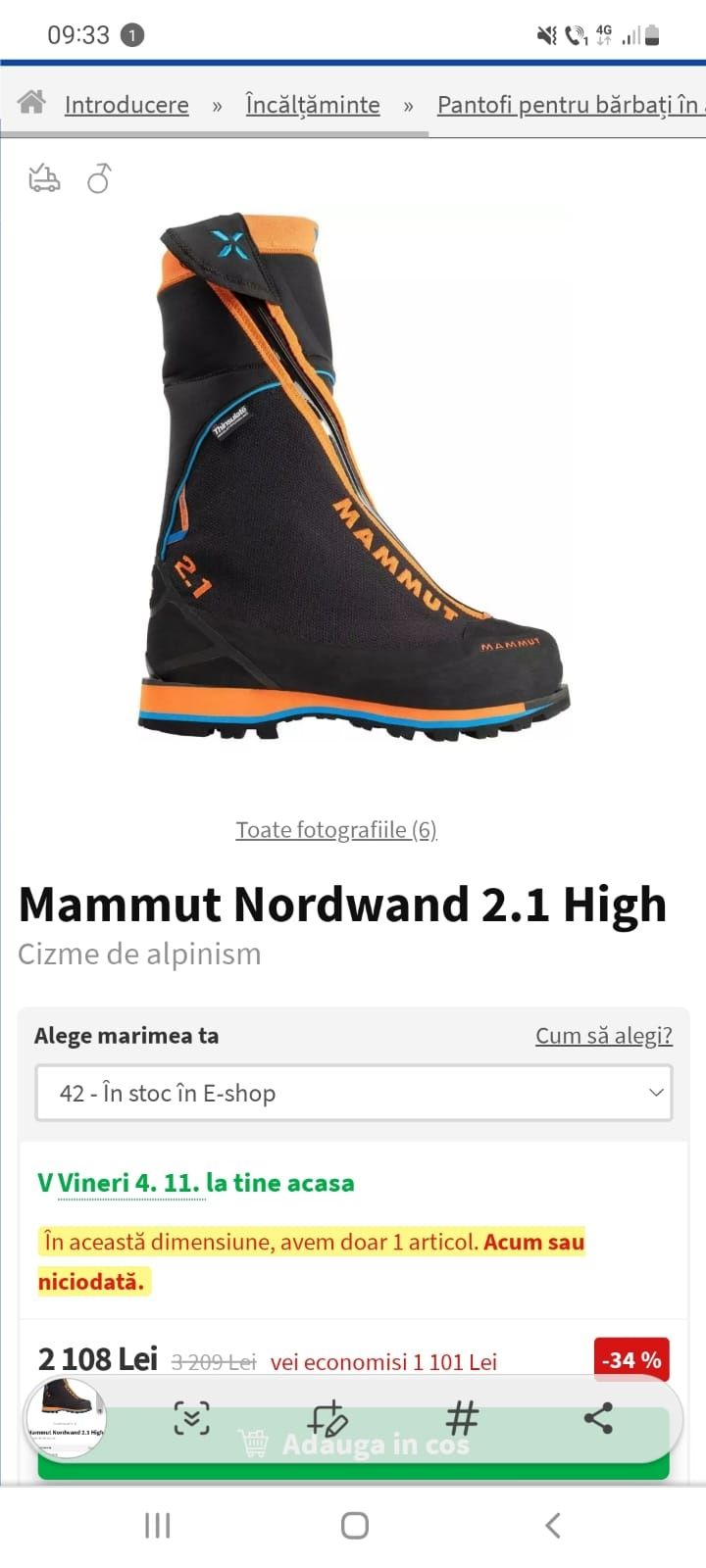This screenshot has width=706, height=1568.
Task: Open the size dropdown showing 42
Action: pos(354,1093)
